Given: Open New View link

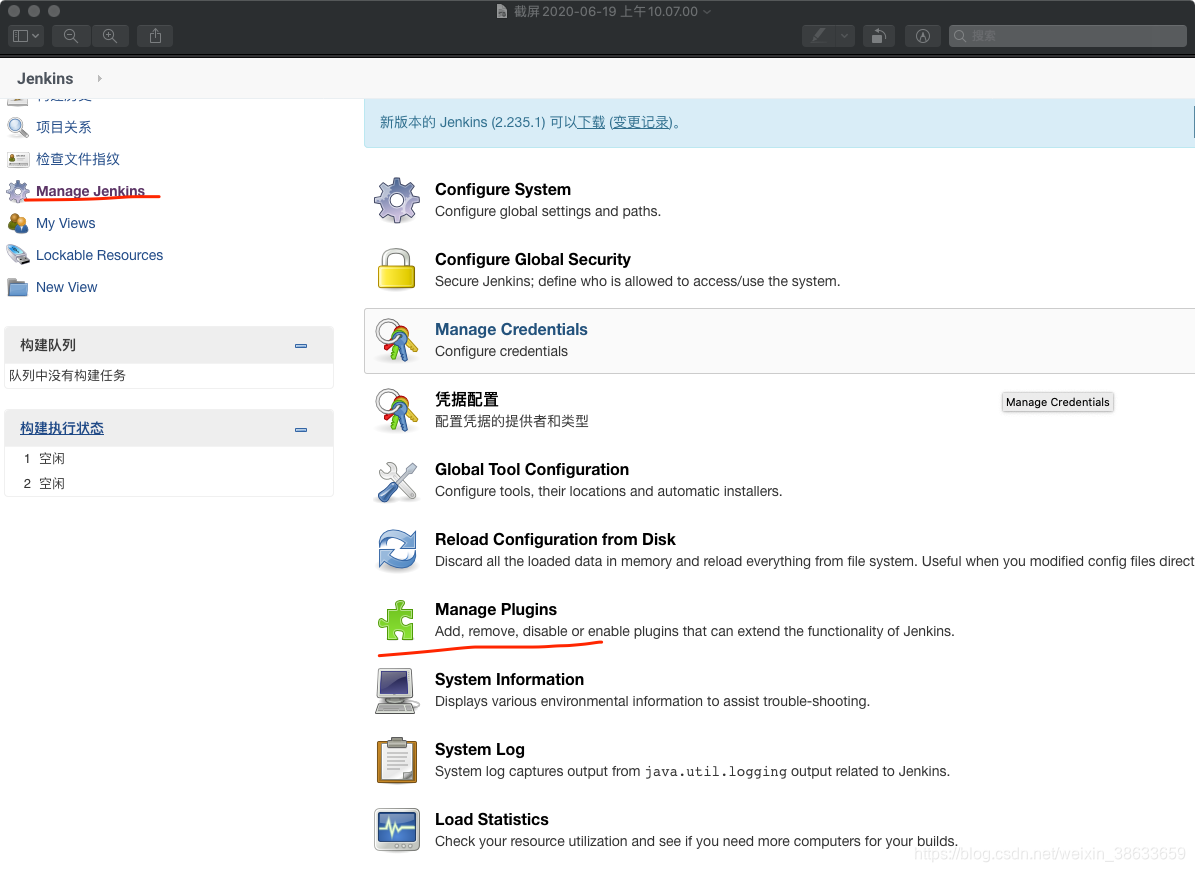Looking at the screenshot, I should [66, 287].
